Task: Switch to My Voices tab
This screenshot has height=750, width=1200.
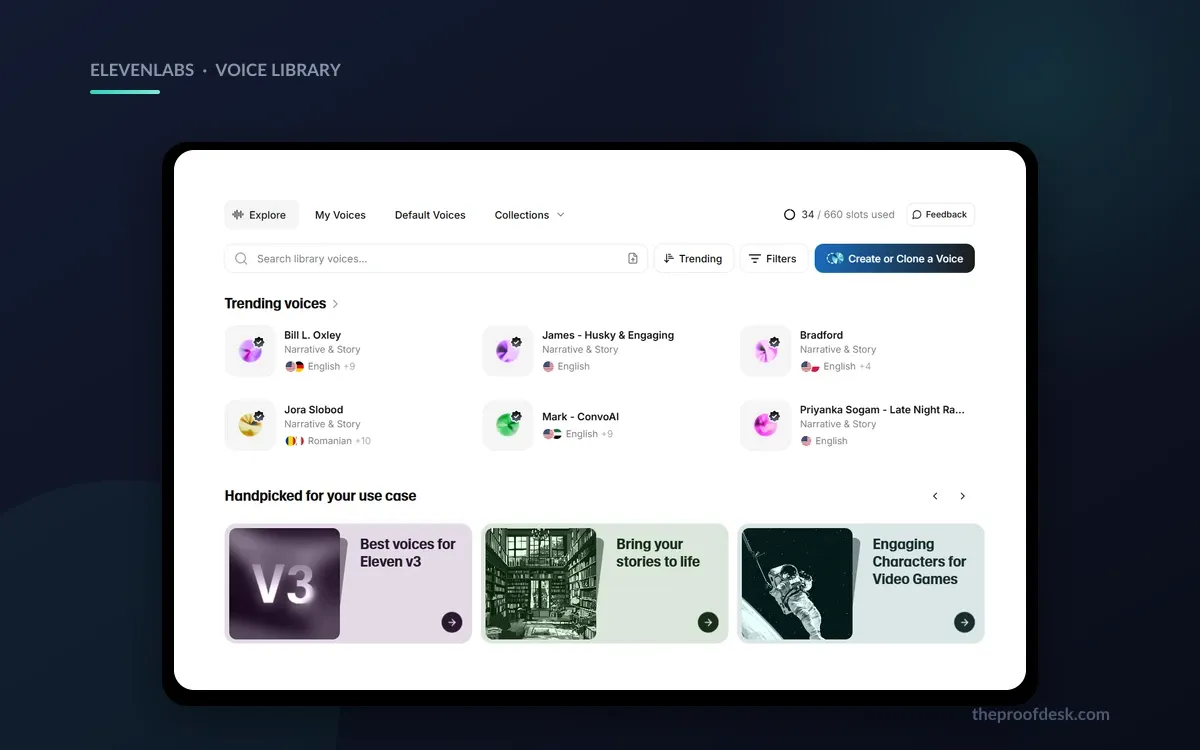Action: [x=340, y=215]
